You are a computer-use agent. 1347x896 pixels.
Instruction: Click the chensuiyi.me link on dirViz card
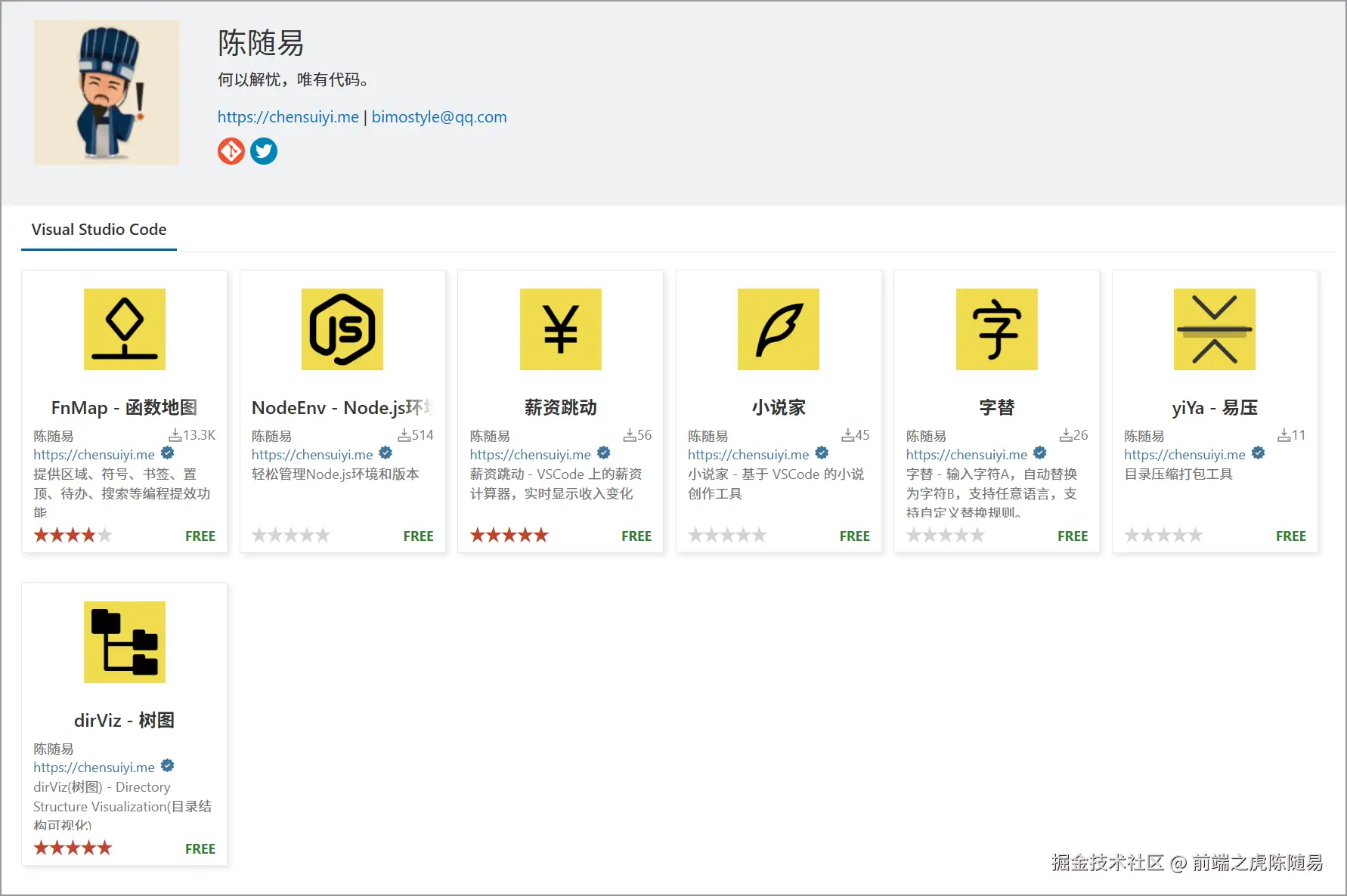(94, 768)
